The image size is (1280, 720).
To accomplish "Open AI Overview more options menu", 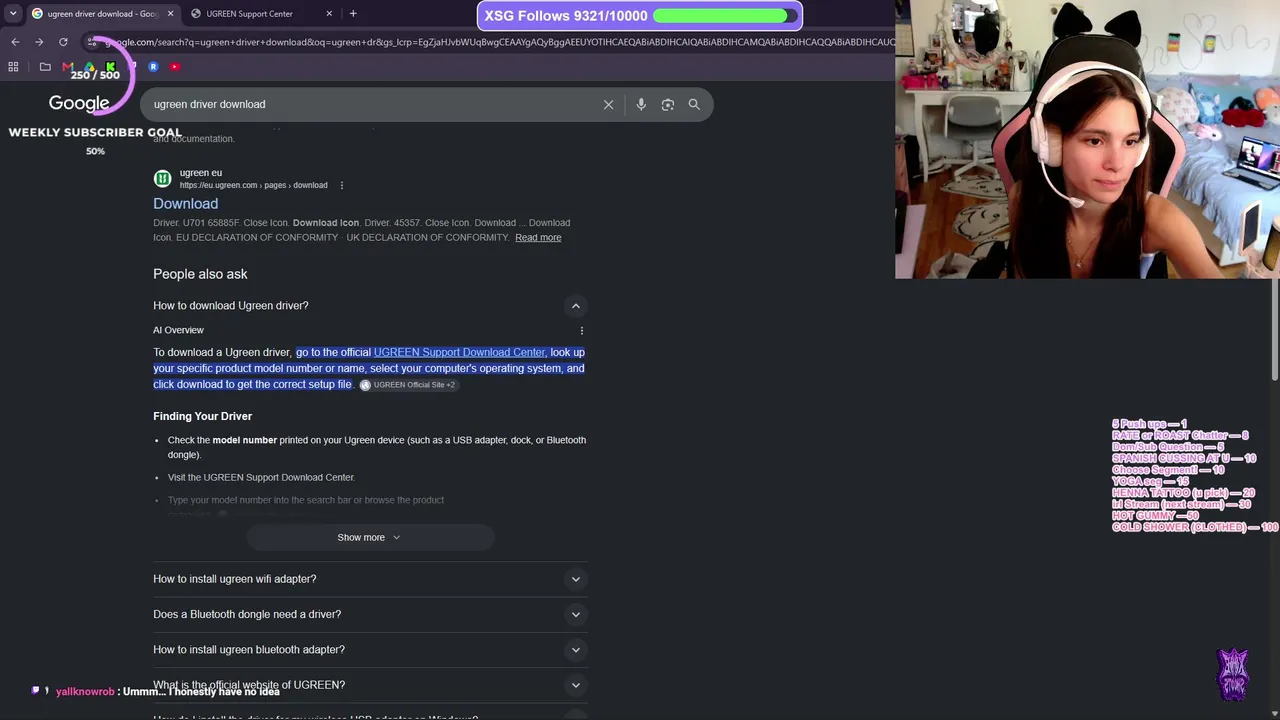I will click(582, 330).
